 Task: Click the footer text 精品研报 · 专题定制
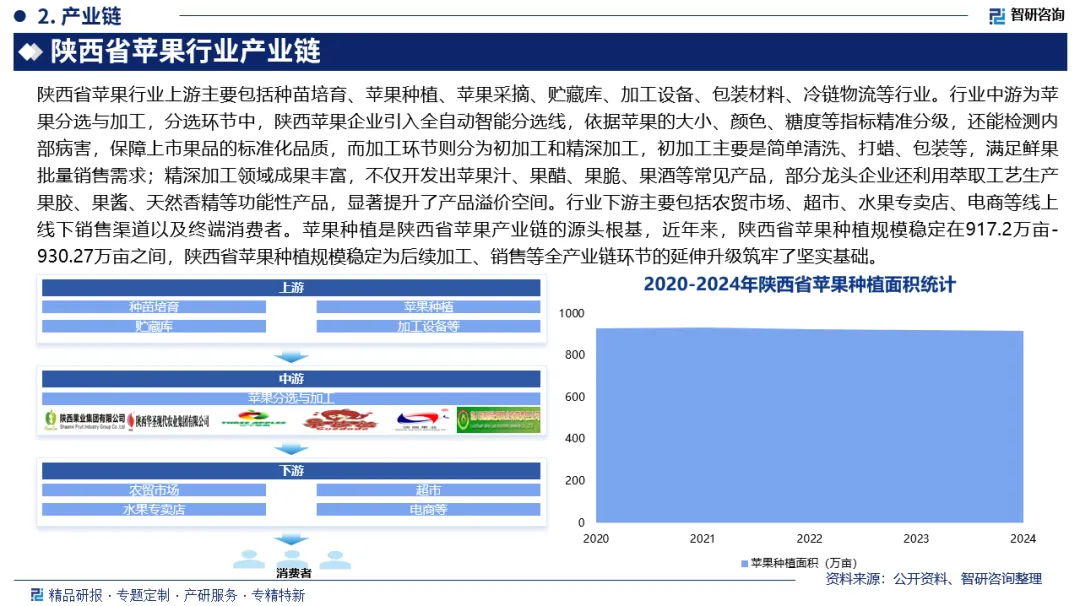pyautogui.click(x=109, y=595)
